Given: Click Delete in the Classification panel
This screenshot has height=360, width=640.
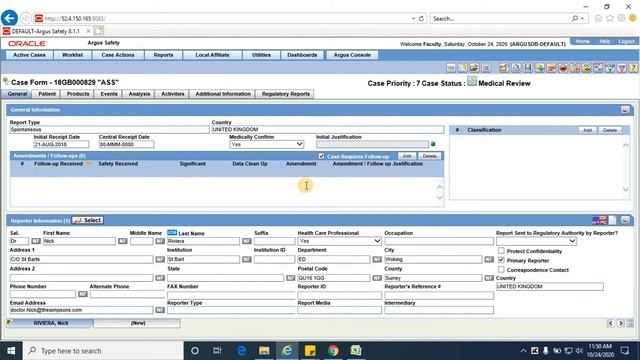Looking at the screenshot, I should [610, 130].
